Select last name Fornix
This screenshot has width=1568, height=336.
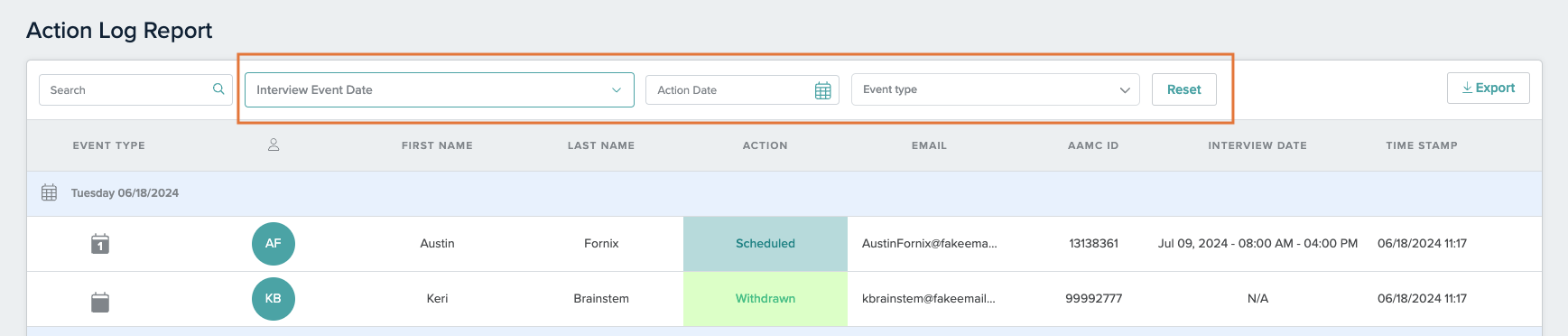[x=601, y=244]
